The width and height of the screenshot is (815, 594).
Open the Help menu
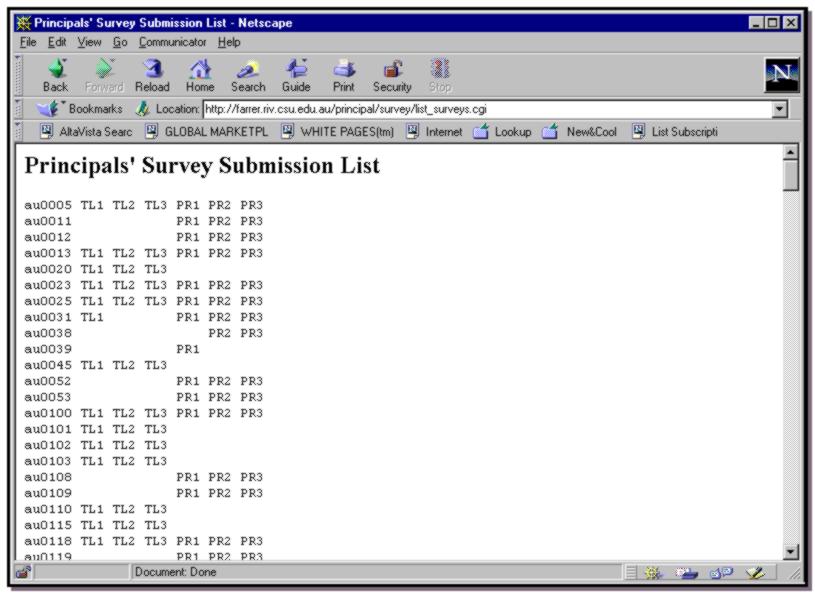(x=229, y=42)
